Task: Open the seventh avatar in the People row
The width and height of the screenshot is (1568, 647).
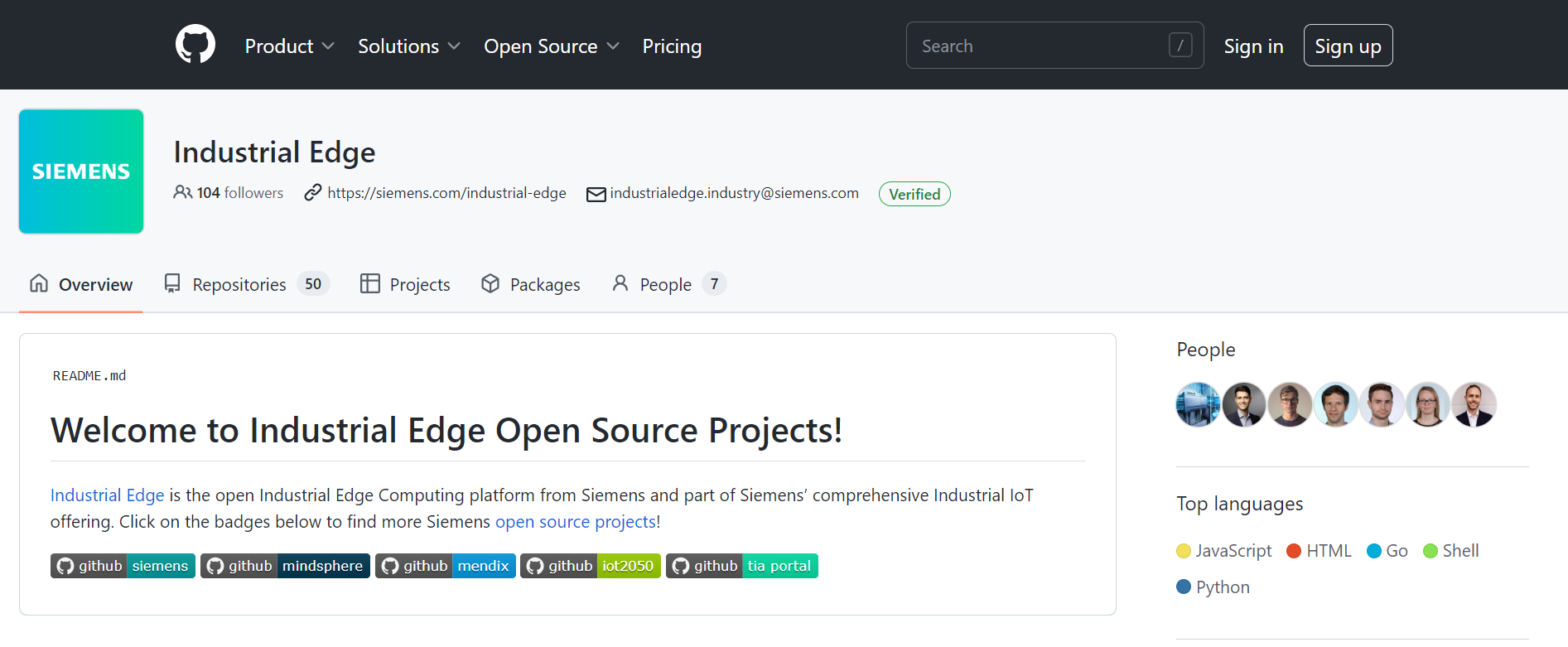Action: pos(1474,404)
